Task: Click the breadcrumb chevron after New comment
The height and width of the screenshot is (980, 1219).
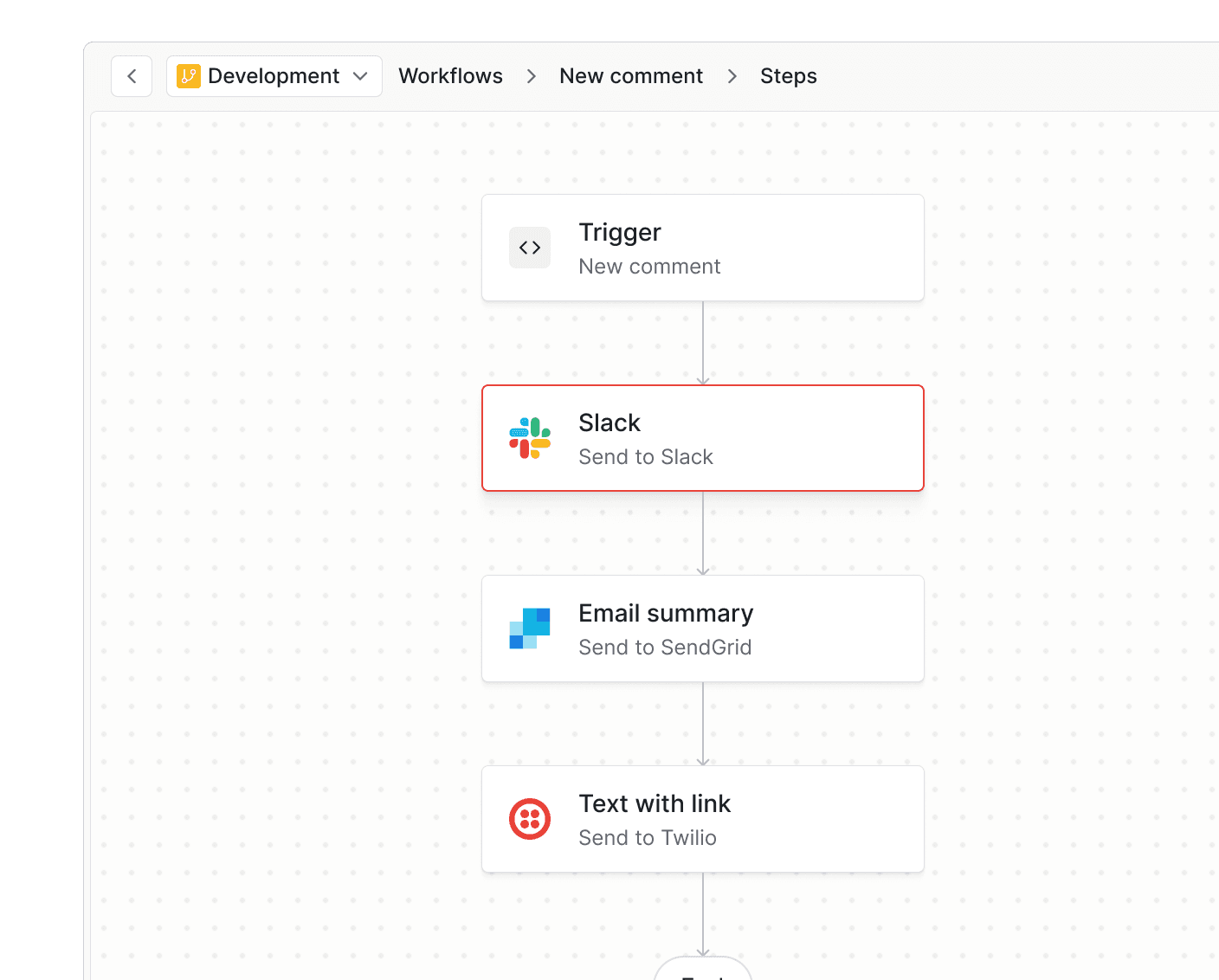Action: [x=732, y=76]
